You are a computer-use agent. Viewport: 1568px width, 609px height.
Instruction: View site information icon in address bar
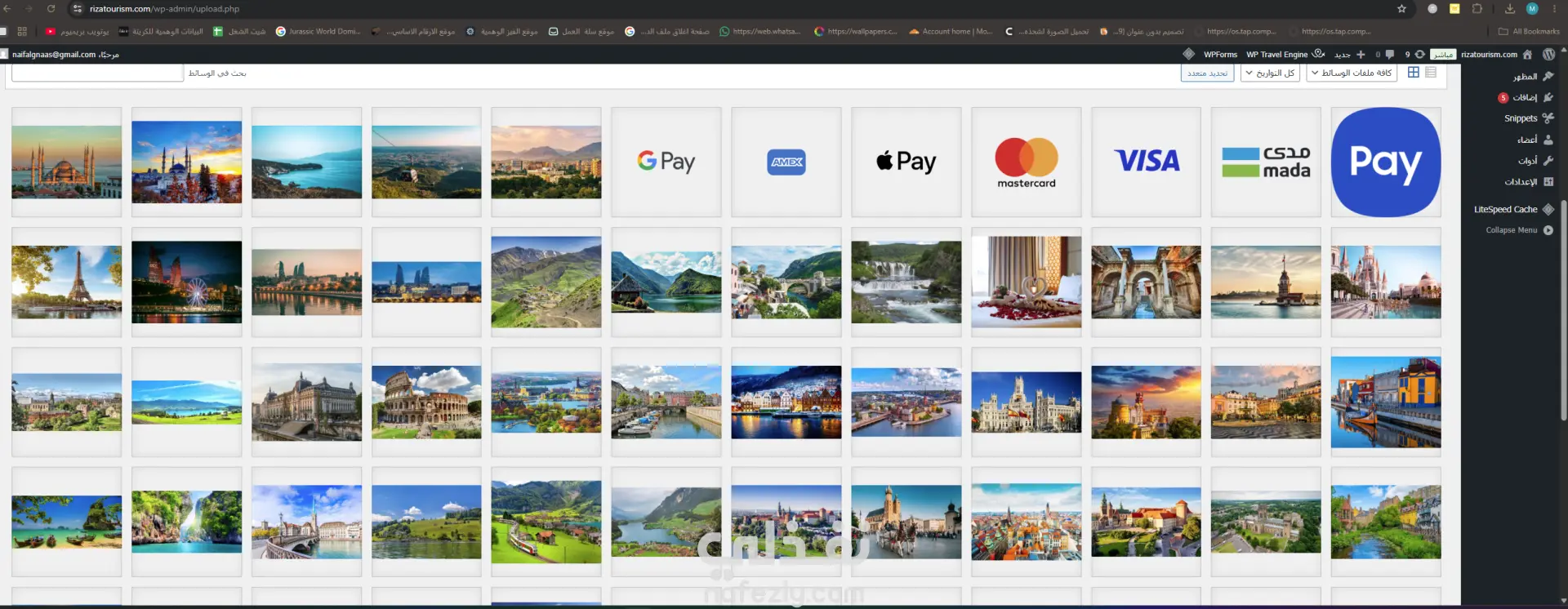click(x=77, y=9)
